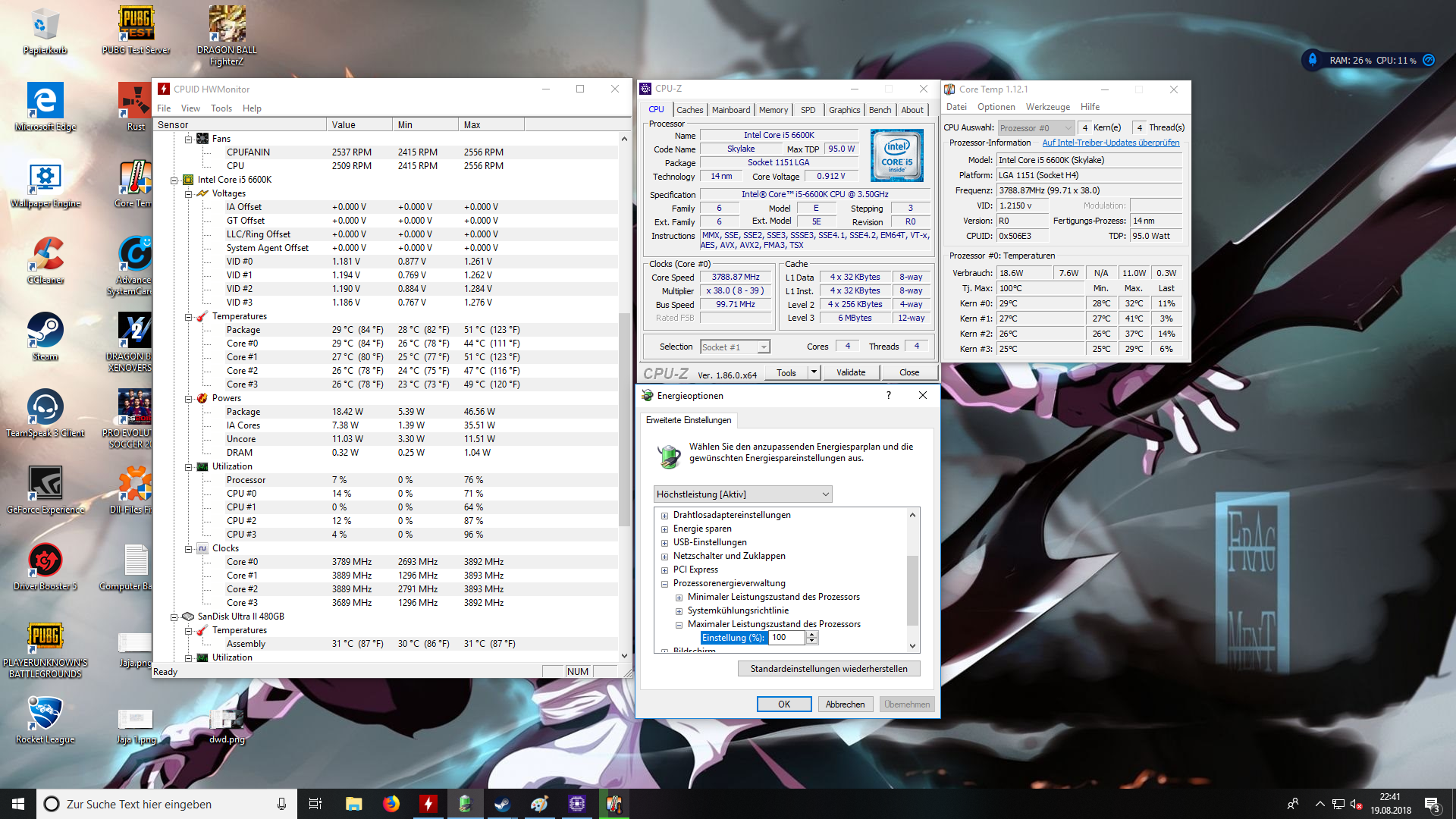This screenshot has width=1456, height=819.
Task: Click Firefox icon in taskbar
Action: pyautogui.click(x=391, y=804)
